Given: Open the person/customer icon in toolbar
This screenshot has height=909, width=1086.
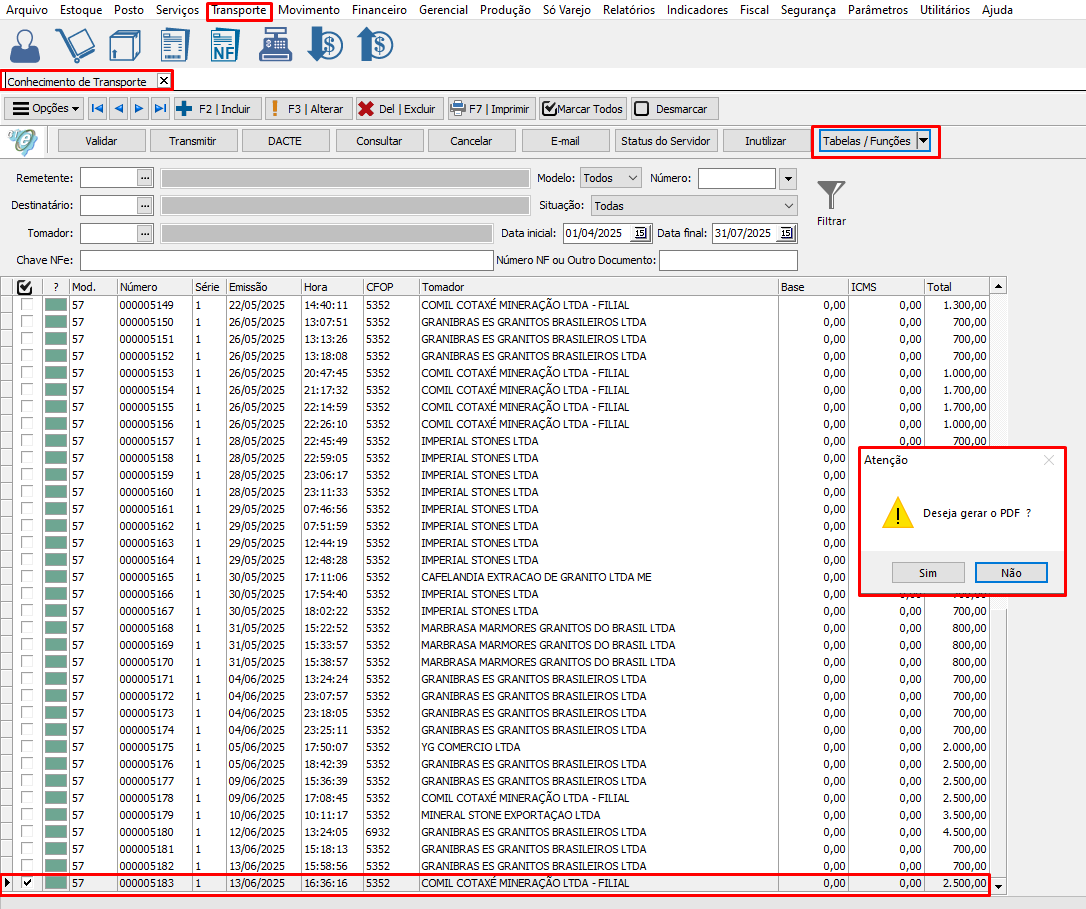Looking at the screenshot, I should (x=26, y=45).
